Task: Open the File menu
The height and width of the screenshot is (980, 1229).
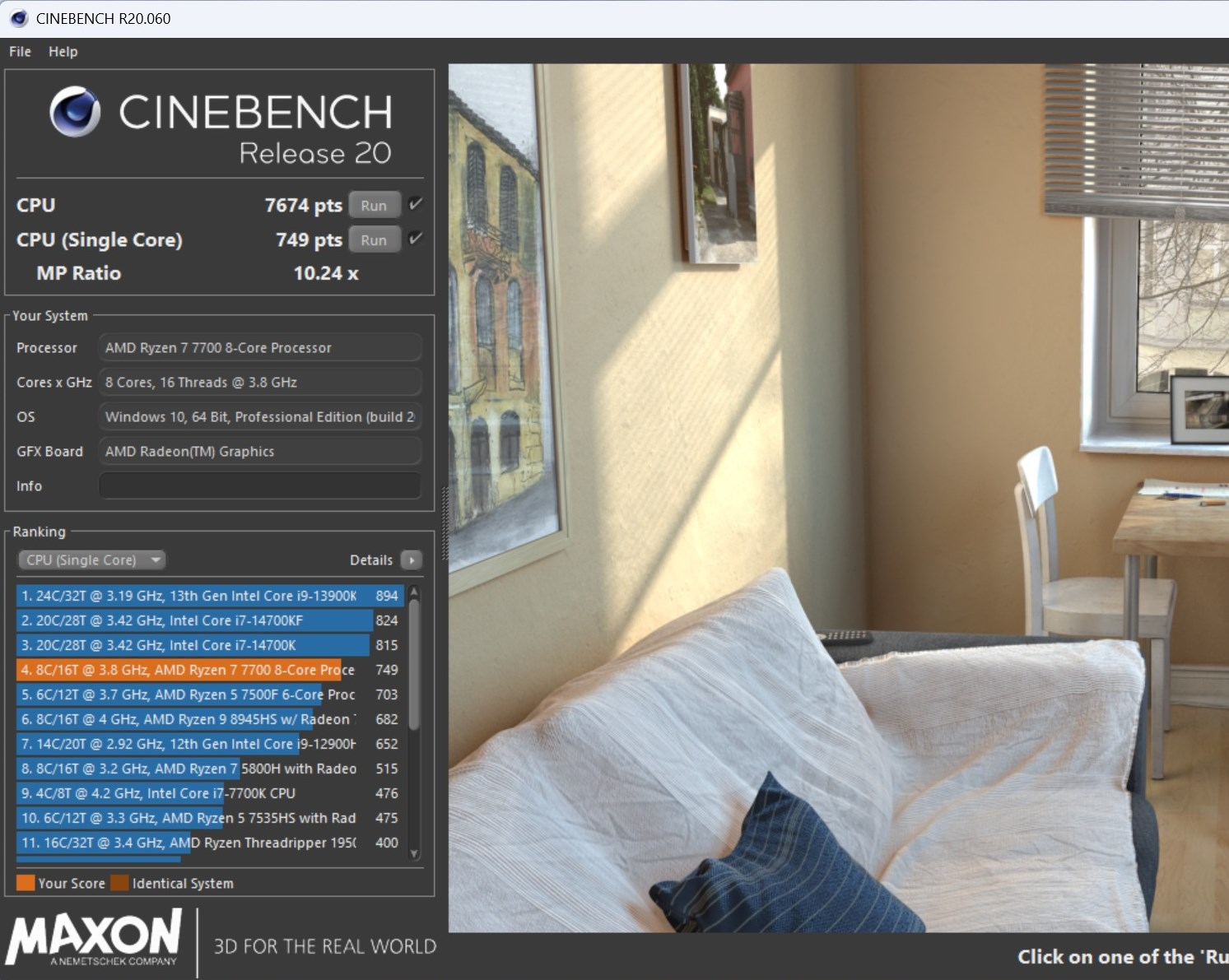Action: pos(20,51)
